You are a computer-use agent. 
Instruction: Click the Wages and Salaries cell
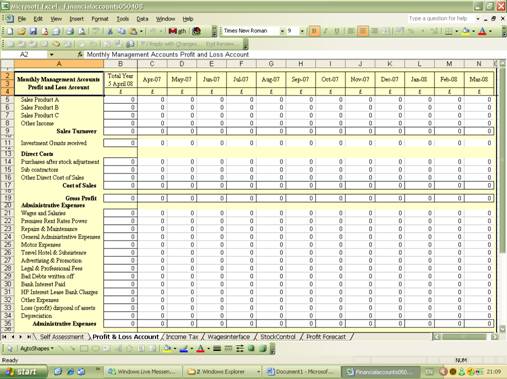(59, 213)
